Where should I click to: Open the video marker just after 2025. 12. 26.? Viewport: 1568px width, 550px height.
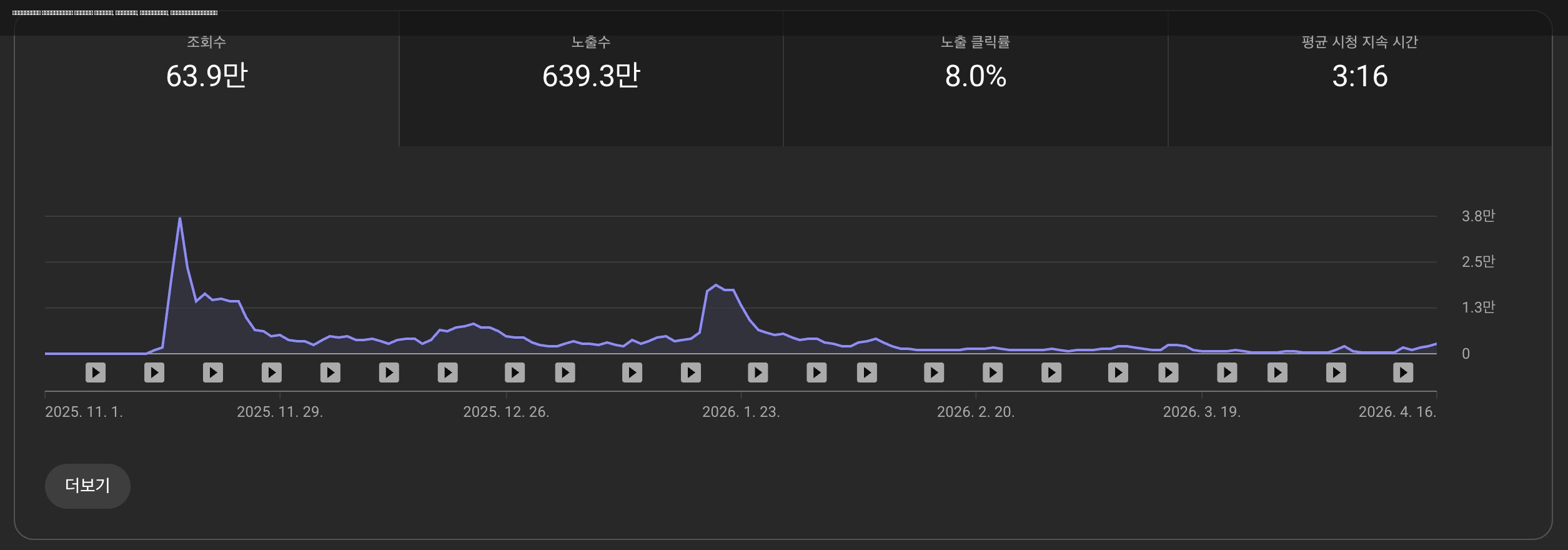515,373
